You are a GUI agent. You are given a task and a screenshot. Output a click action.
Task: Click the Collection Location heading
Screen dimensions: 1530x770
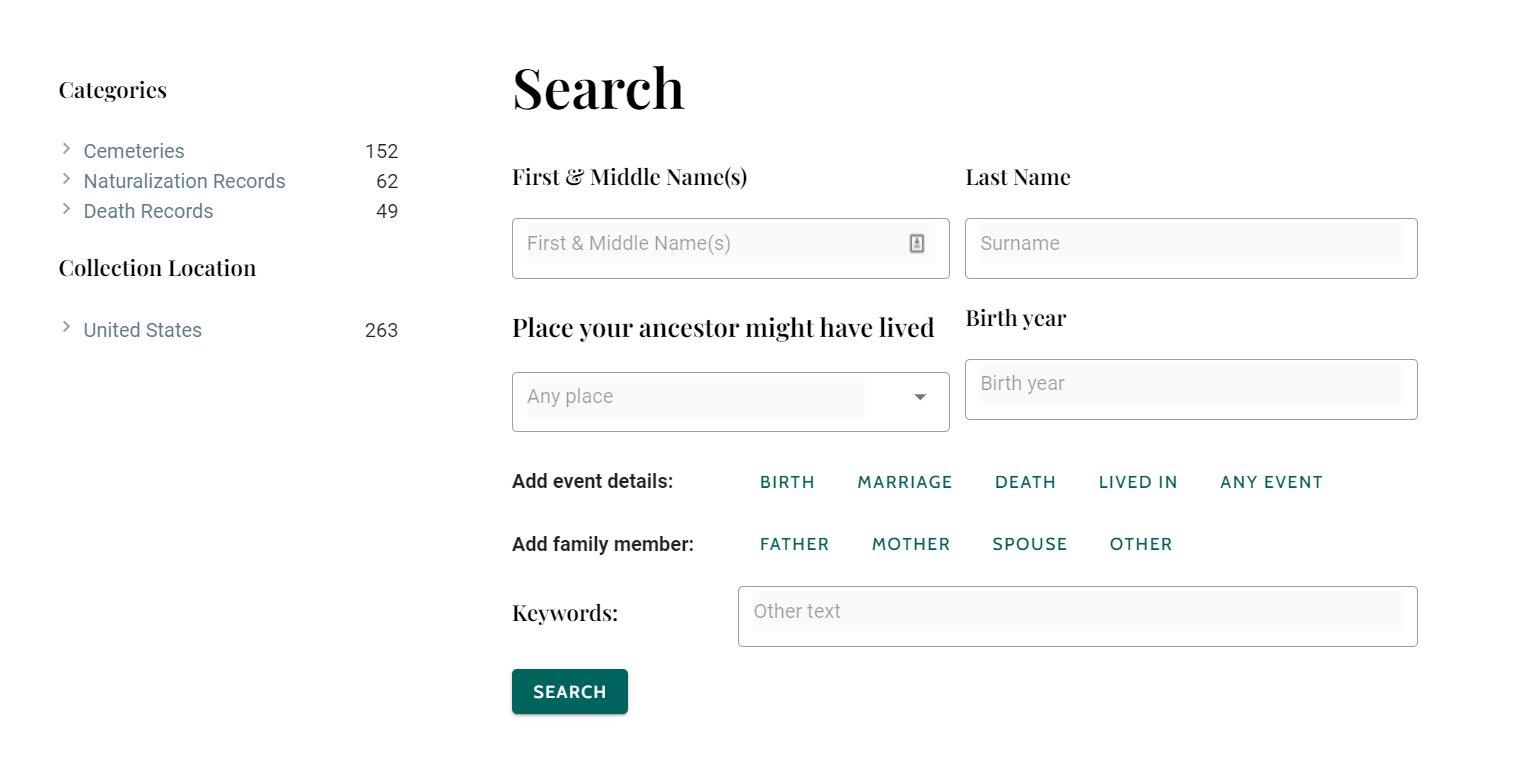coord(157,268)
